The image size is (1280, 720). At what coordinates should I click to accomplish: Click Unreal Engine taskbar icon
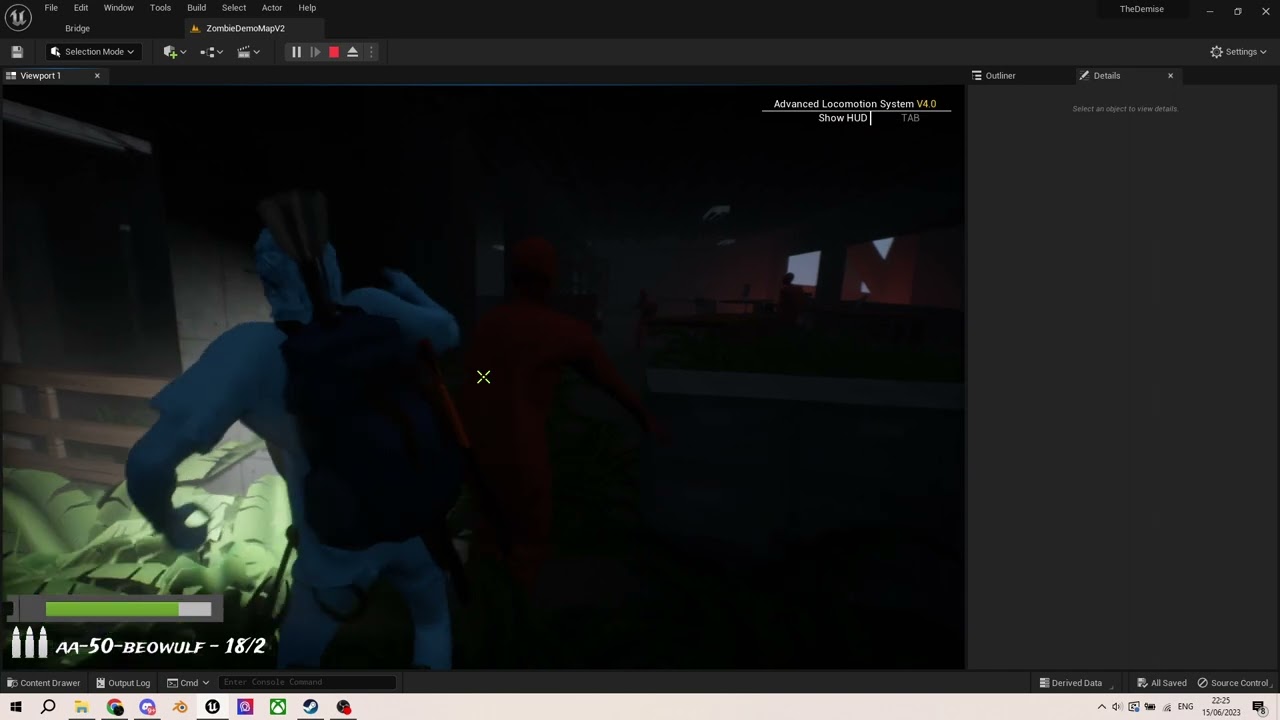point(212,707)
